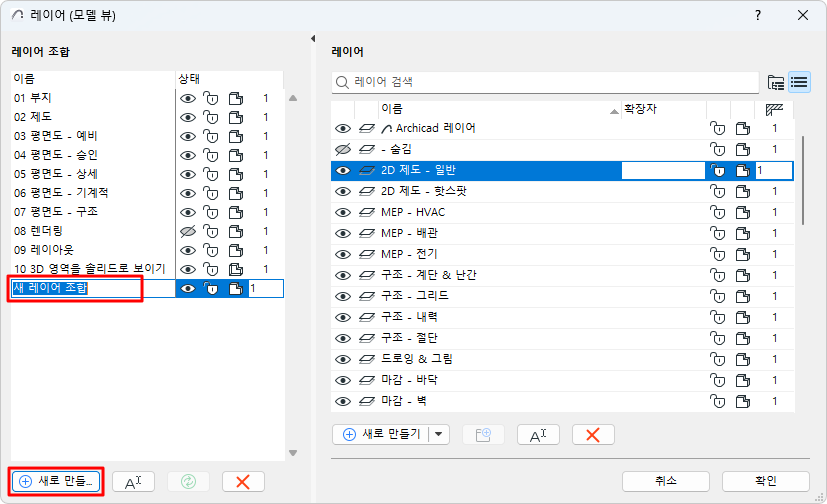This screenshot has height=504, width=827.
Task: Click the intersection group column header icon
Action: click(774, 109)
